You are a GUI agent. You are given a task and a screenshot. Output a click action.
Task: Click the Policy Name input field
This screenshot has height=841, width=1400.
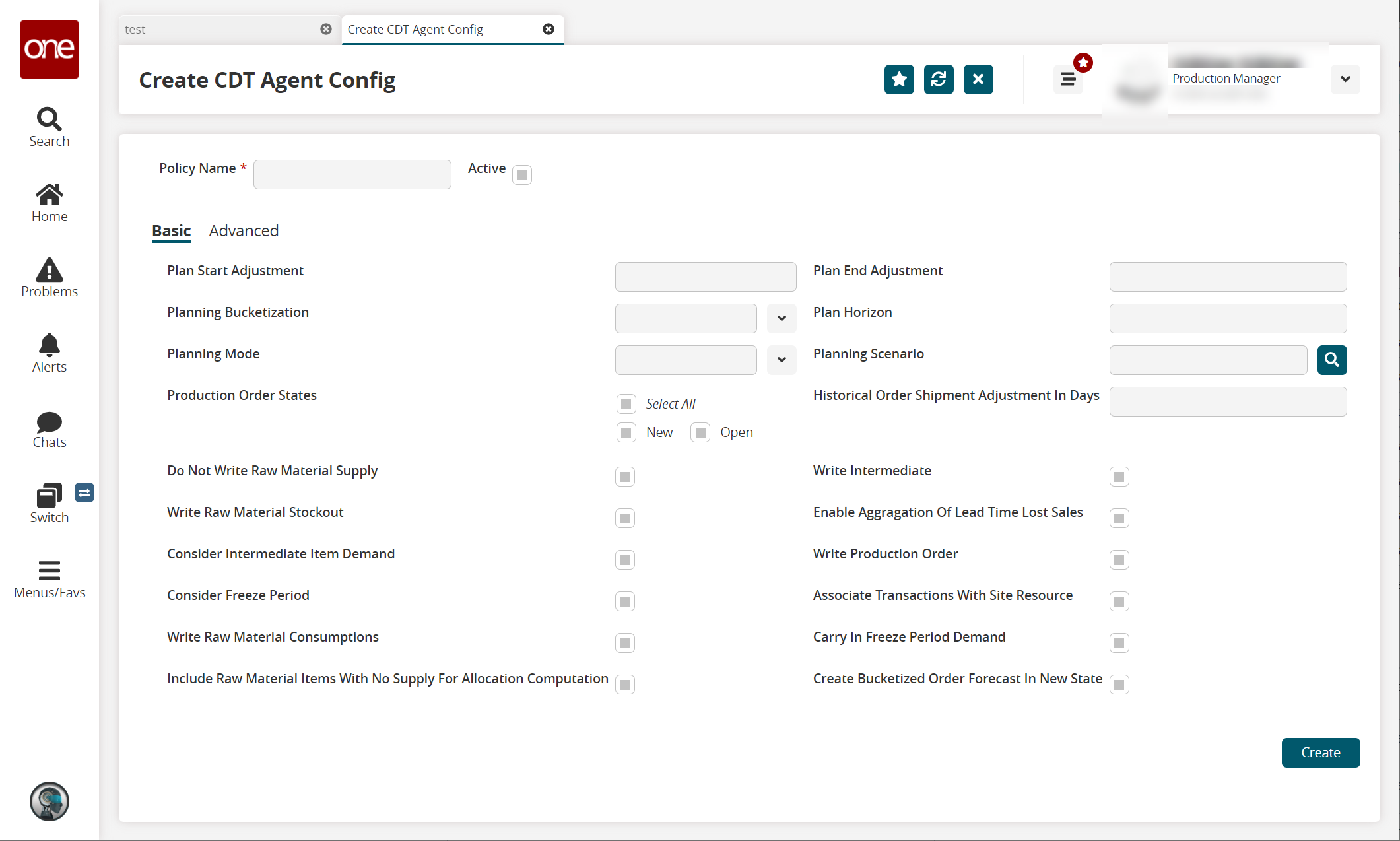[x=352, y=175]
